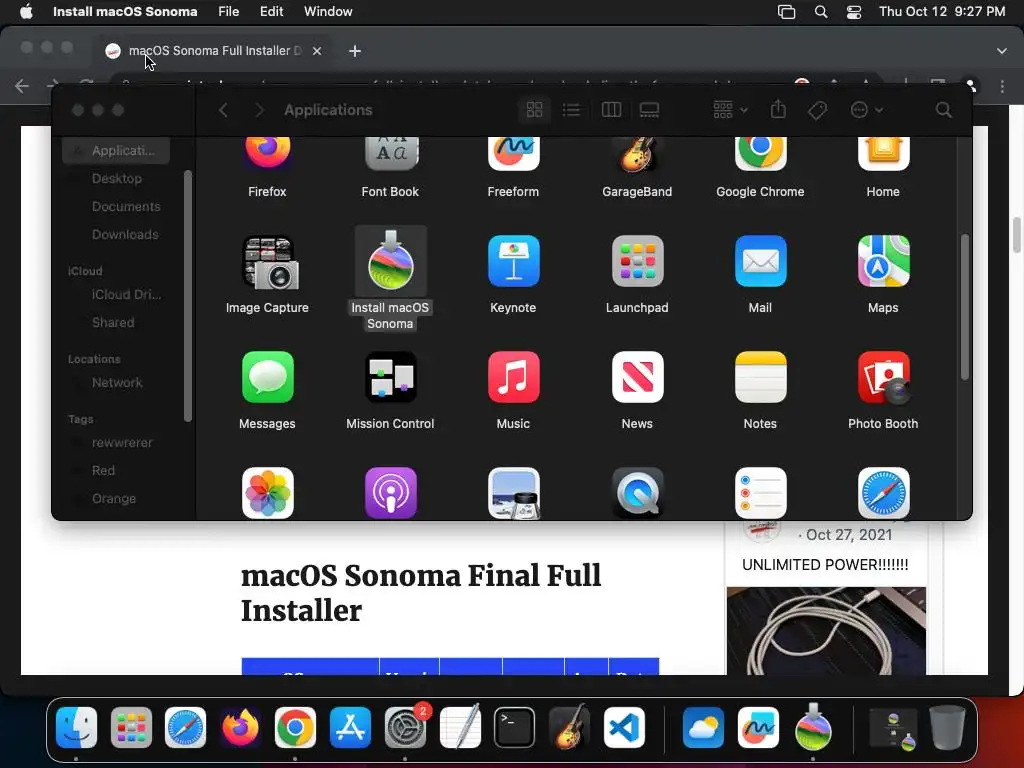Open the Mail app icon
Screen dimensions: 1024x768
(x=760, y=261)
